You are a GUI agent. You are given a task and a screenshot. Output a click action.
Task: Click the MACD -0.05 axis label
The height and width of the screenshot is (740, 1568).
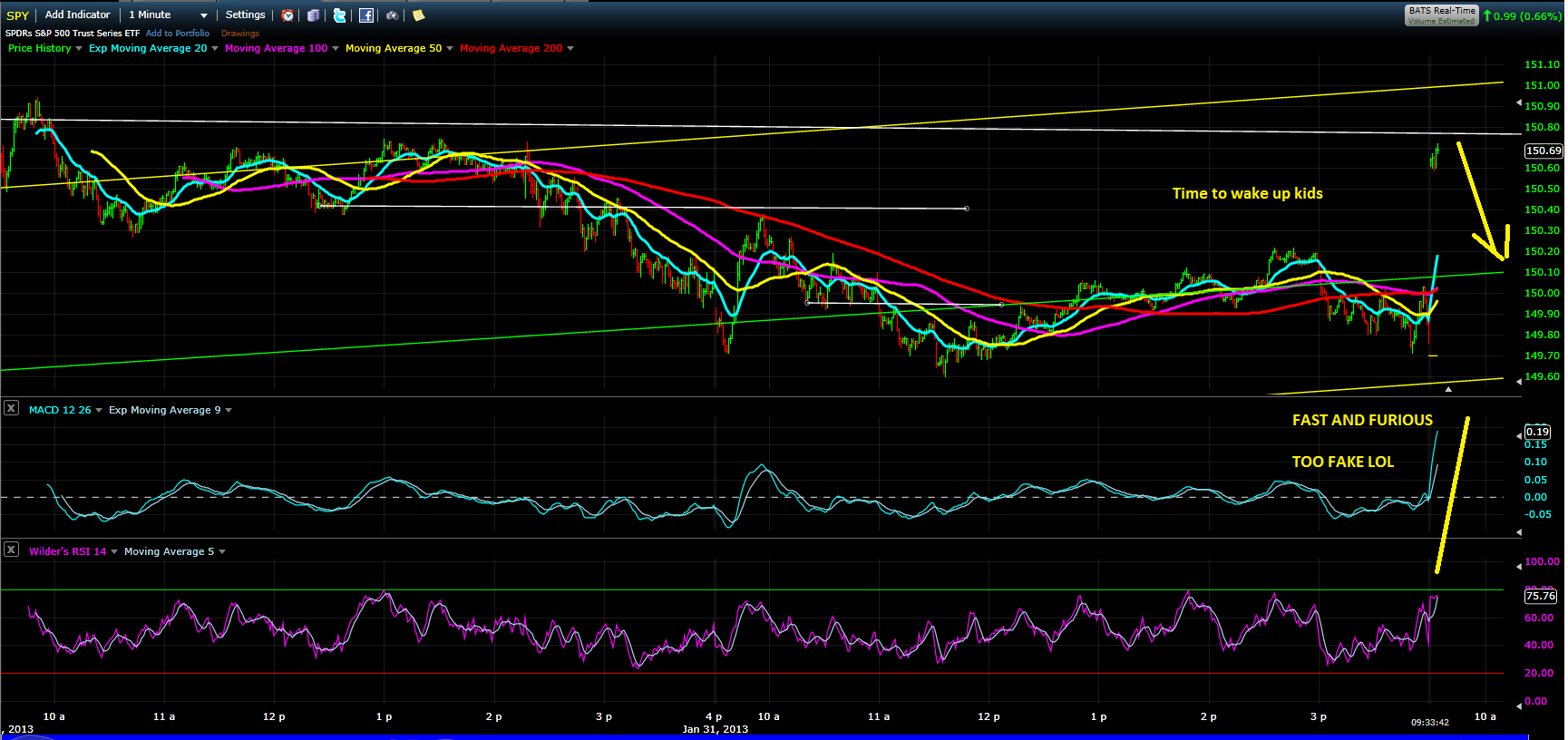[x=1538, y=514]
